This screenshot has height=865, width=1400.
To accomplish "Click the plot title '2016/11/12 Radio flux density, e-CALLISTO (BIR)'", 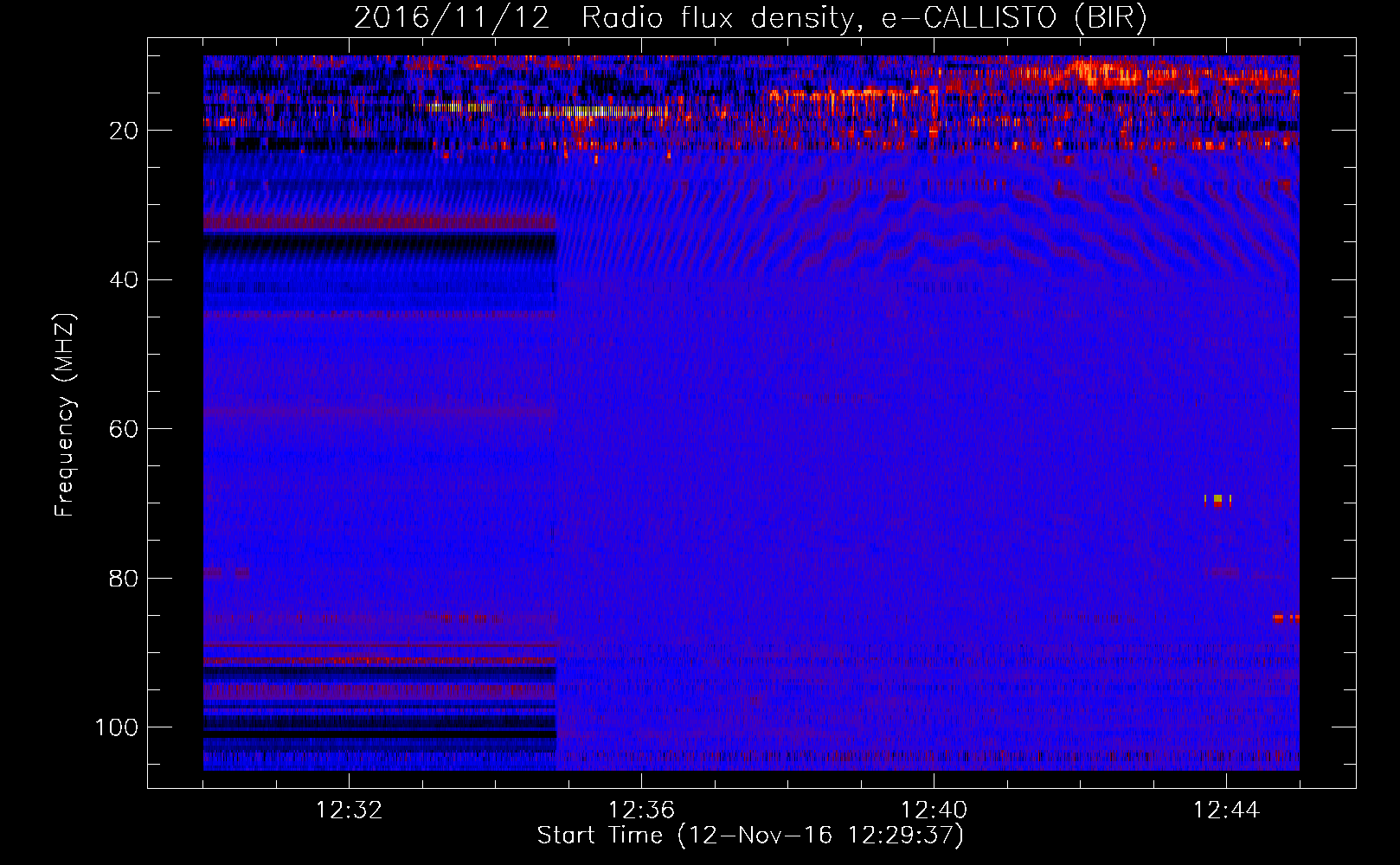I will click(x=750, y=18).
